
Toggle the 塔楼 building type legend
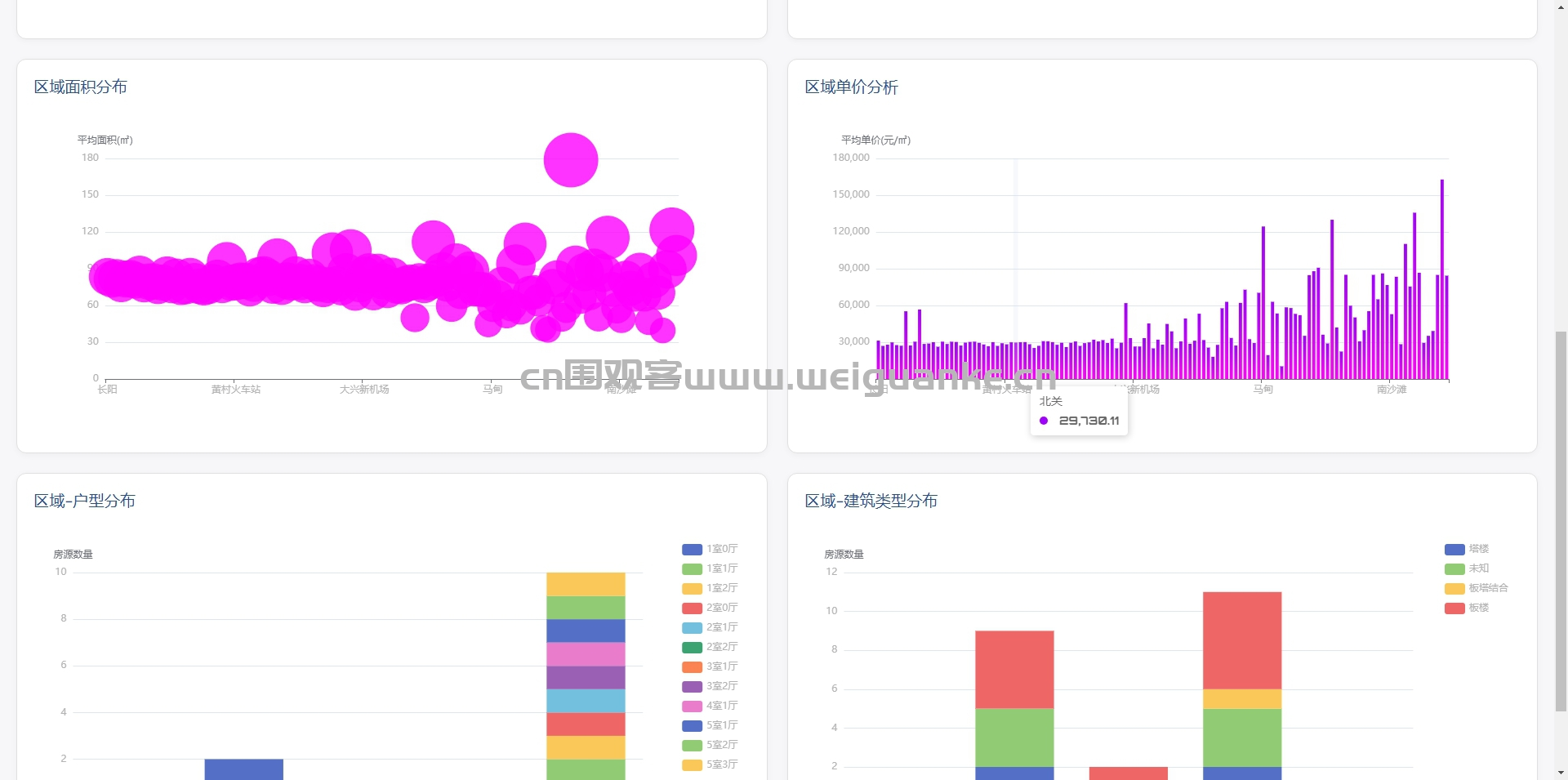[1467, 549]
